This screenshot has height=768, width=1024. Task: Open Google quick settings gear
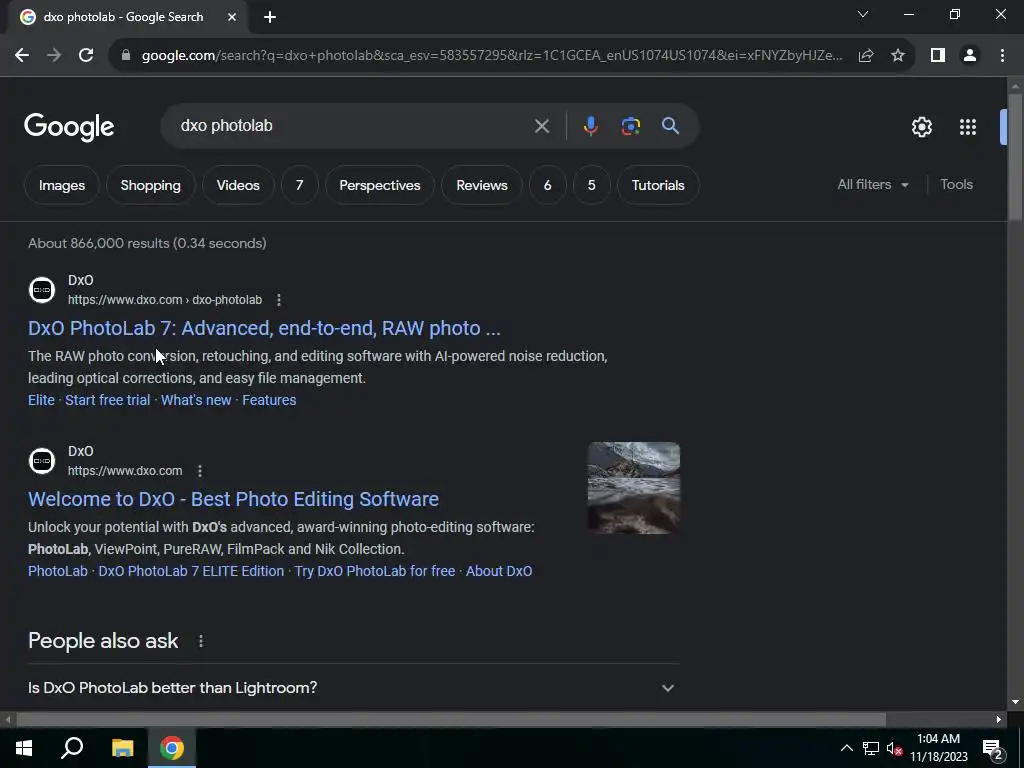[x=921, y=127]
